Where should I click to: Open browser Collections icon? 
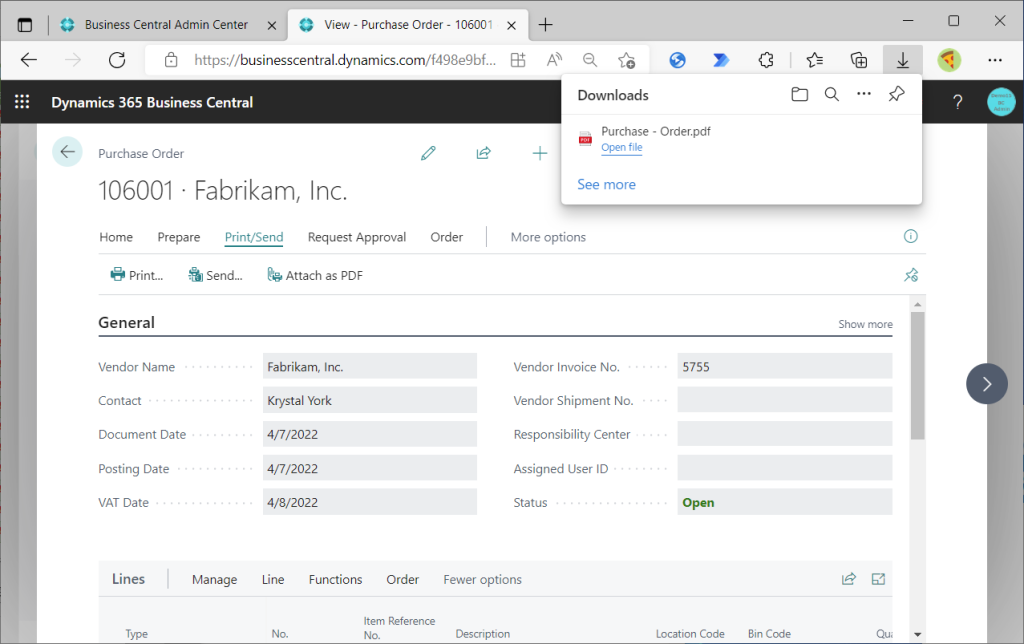(x=859, y=60)
